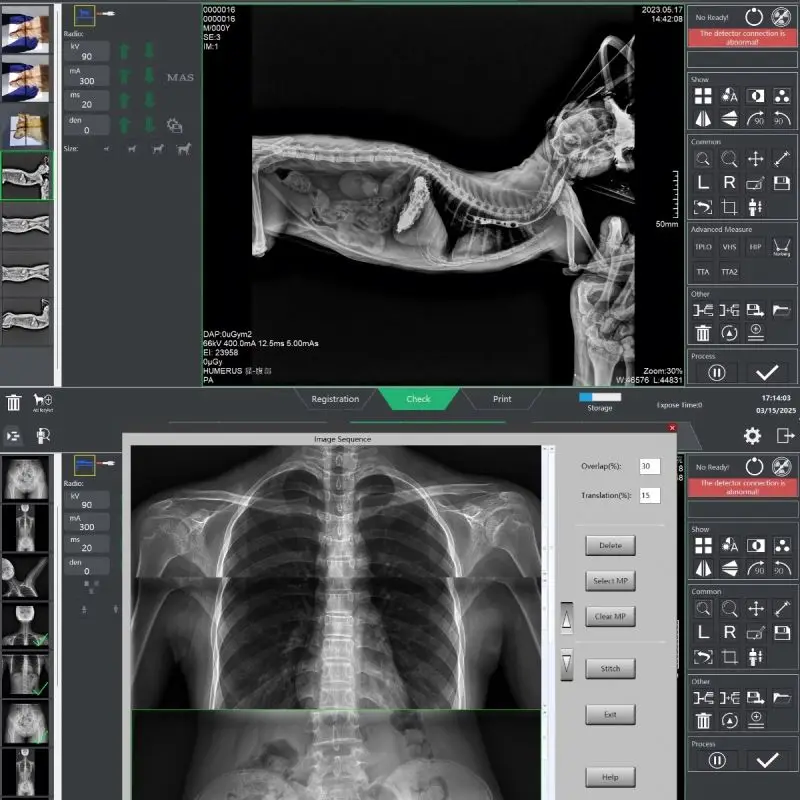Increase mA with its up arrow
The image size is (800, 800).
coord(124,76)
